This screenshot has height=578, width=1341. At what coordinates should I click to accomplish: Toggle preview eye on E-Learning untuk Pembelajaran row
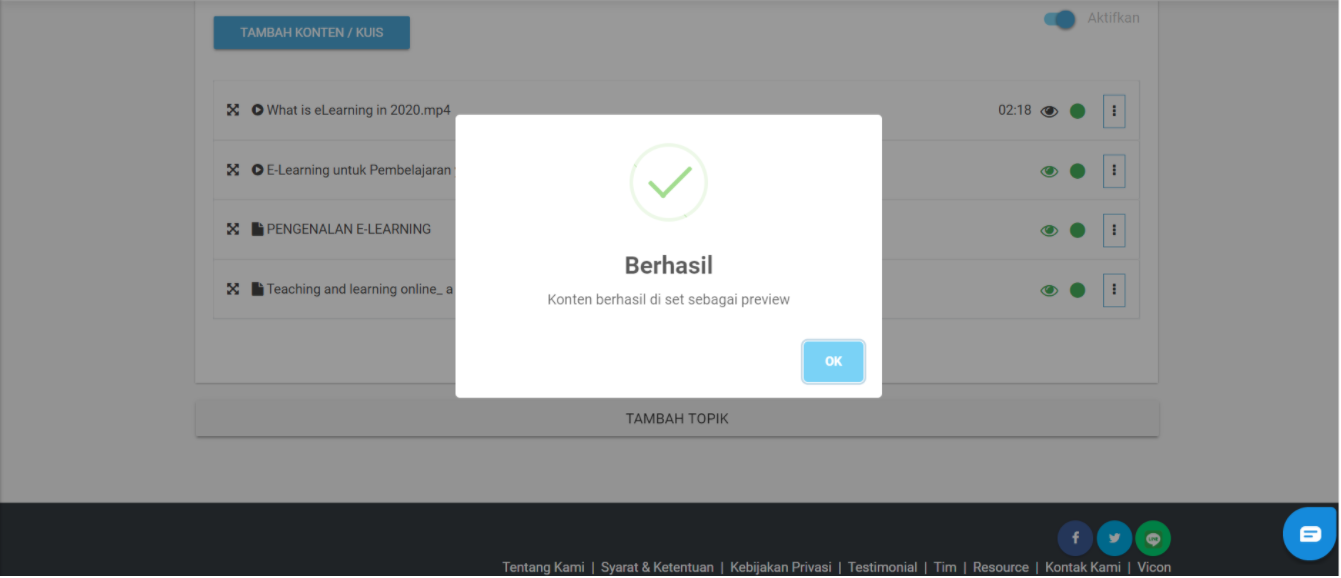click(x=1049, y=171)
